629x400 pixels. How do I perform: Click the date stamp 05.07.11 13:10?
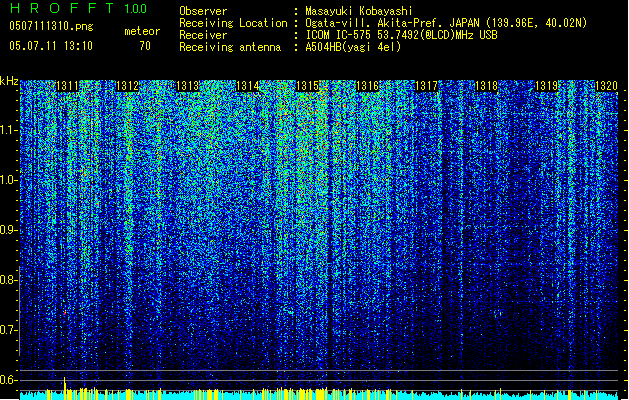[51, 46]
